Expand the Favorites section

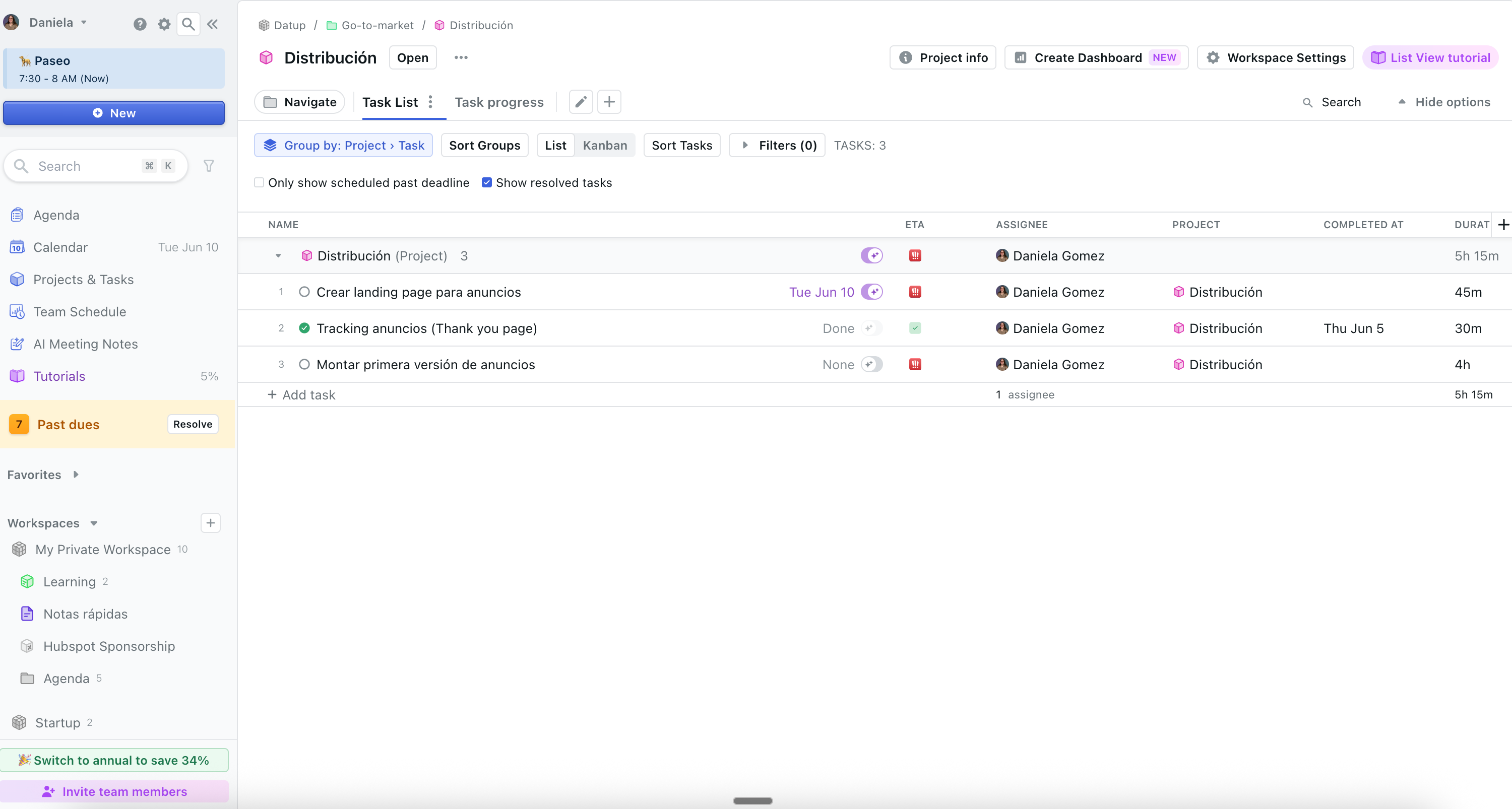[x=76, y=475]
